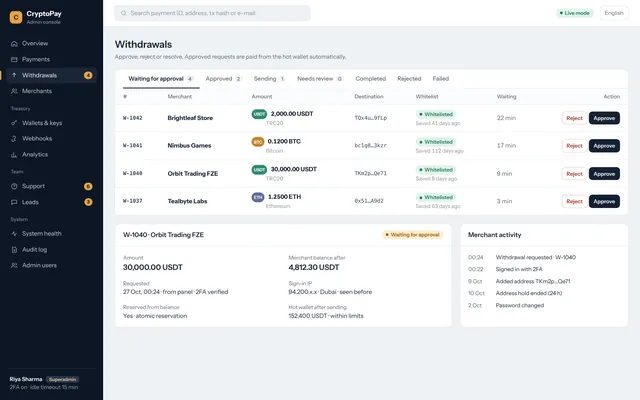Click the Leads count badge 3
640x400 pixels.
pyautogui.click(x=88, y=202)
